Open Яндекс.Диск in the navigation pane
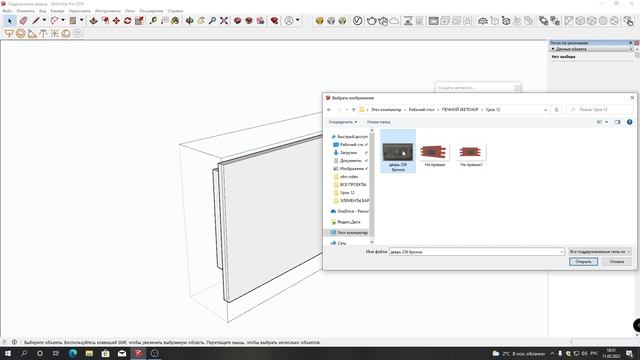The width and height of the screenshot is (640, 360). coord(349,222)
